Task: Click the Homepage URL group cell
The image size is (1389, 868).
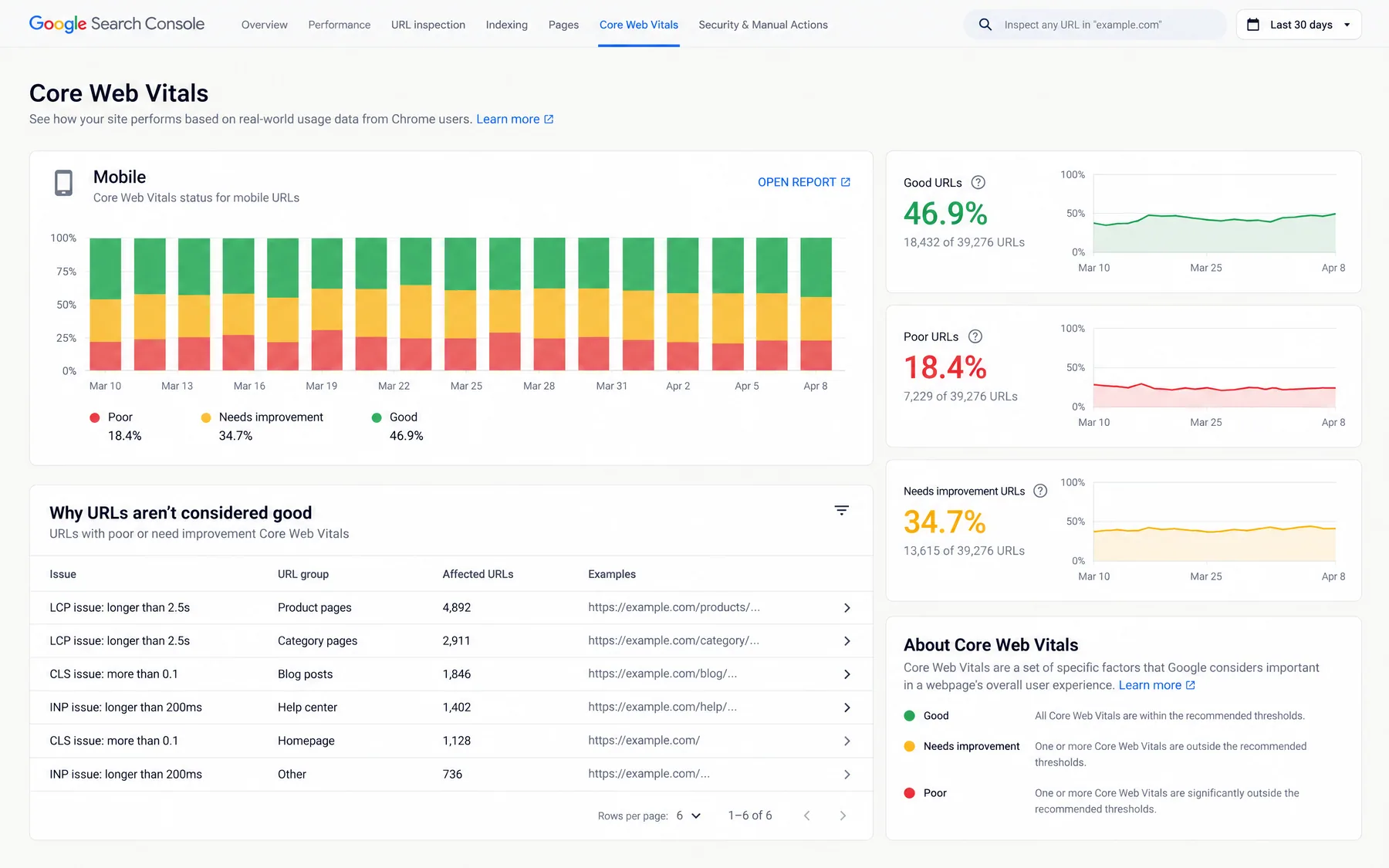Action: pos(306,741)
